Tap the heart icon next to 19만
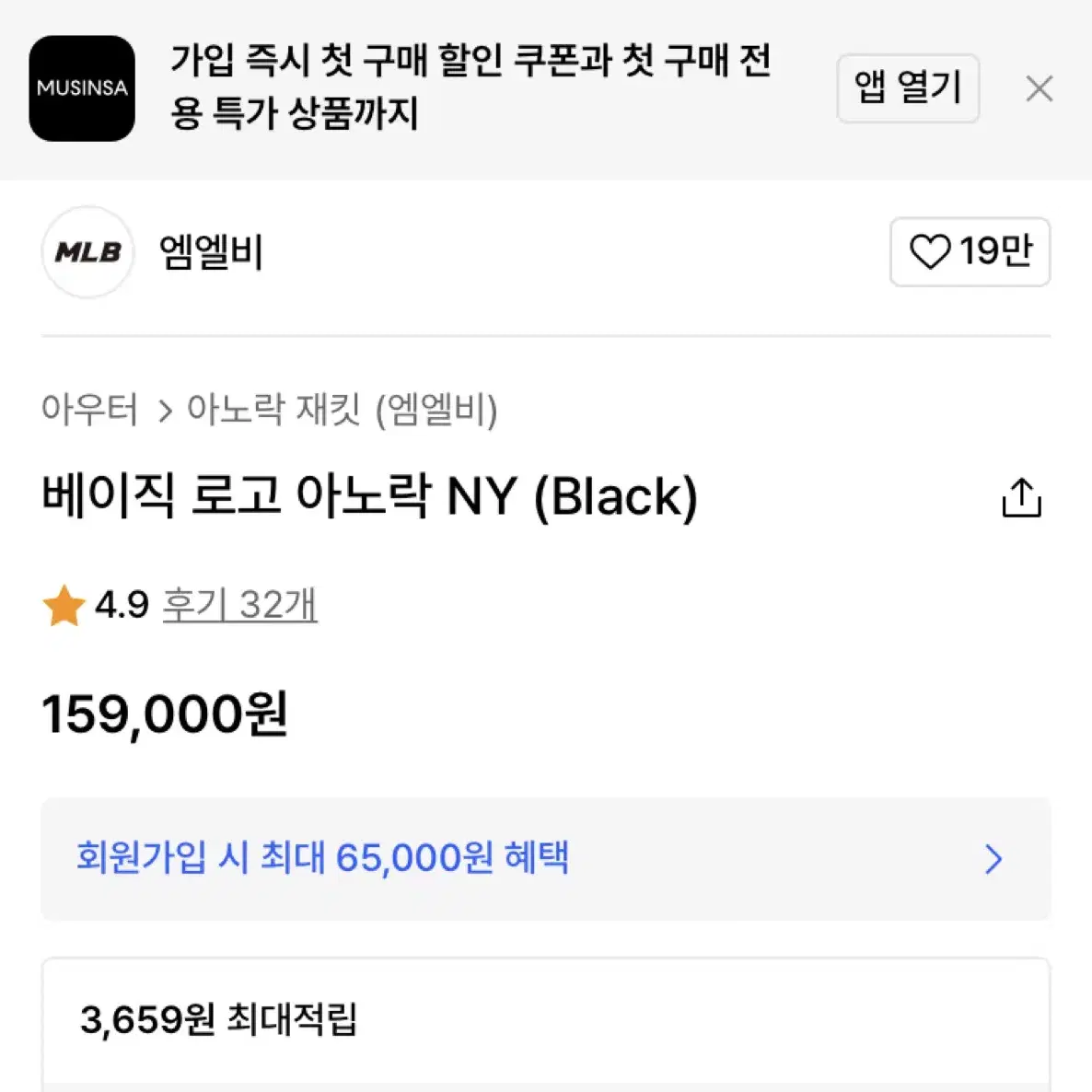The image size is (1092, 1092). click(x=931, y=251)
